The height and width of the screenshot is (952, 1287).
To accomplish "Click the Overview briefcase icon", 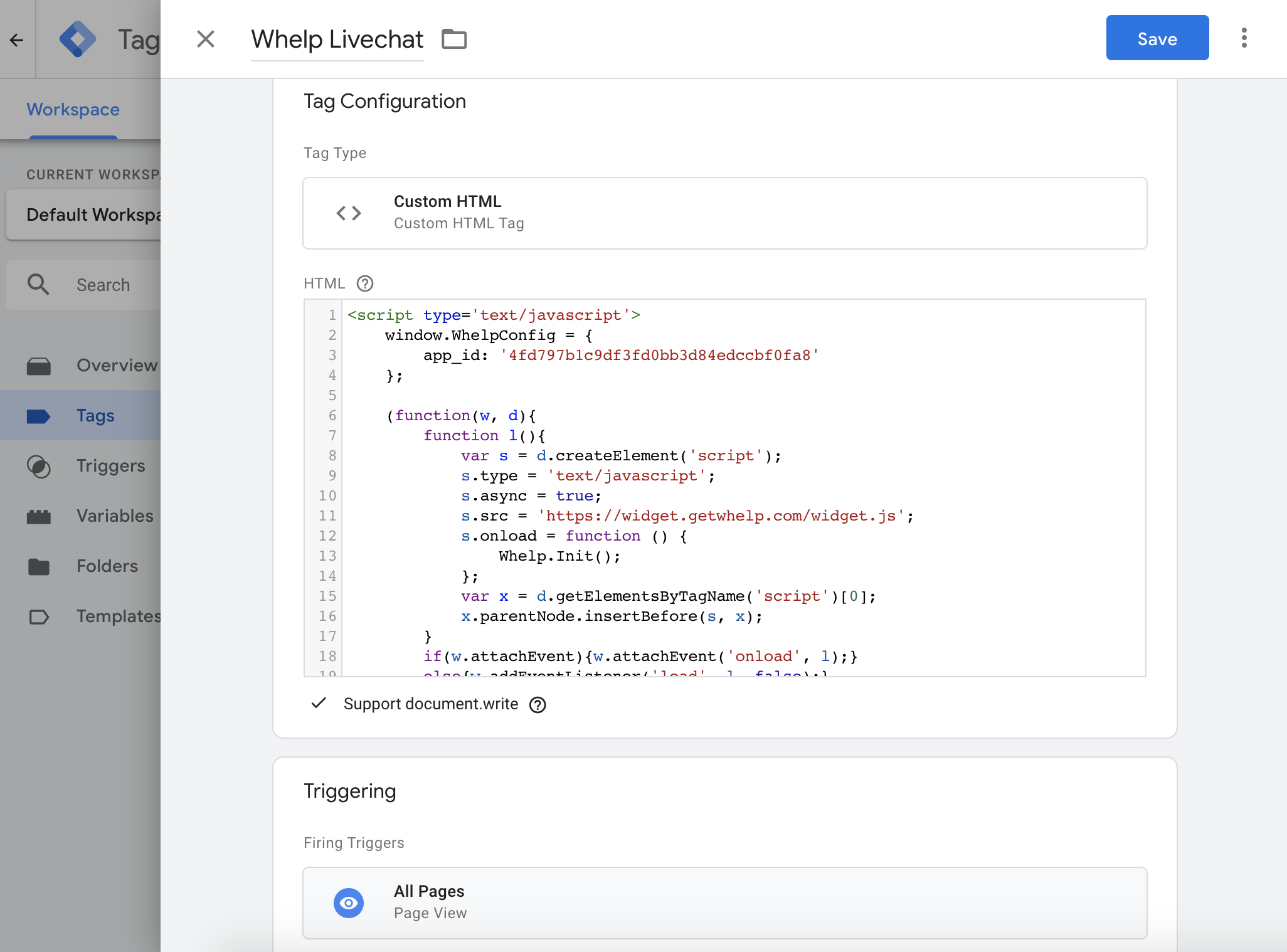I will 39,366.
